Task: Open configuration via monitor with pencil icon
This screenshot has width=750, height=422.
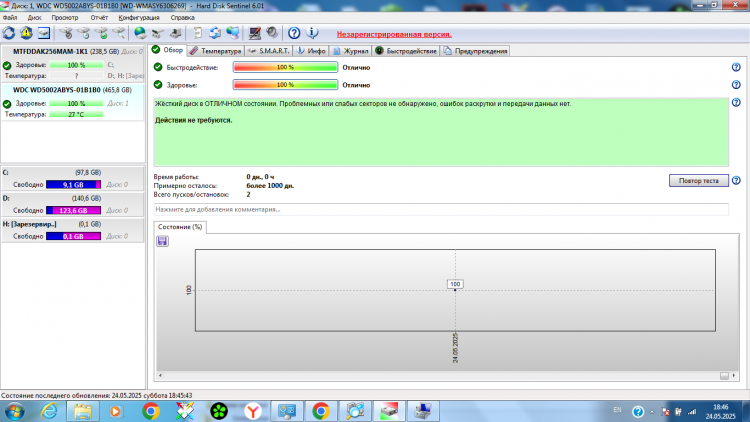Action: (x=254, y=33)
